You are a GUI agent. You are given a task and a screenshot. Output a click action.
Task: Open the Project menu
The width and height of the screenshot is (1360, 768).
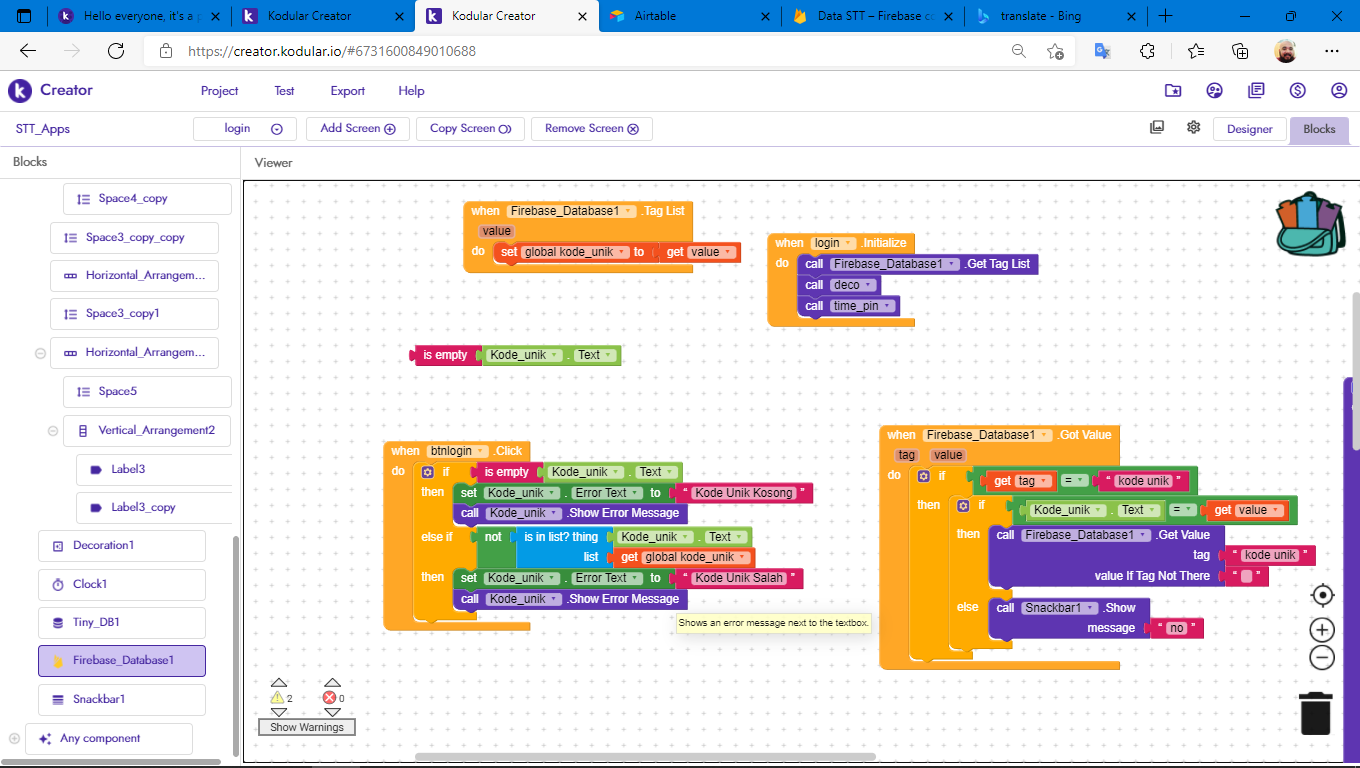coord(219,91)
